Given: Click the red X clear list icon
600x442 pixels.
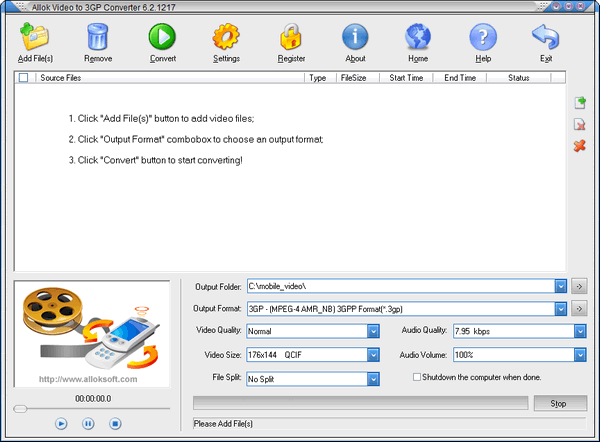Looking at the screenshot, I should [580, 146].
